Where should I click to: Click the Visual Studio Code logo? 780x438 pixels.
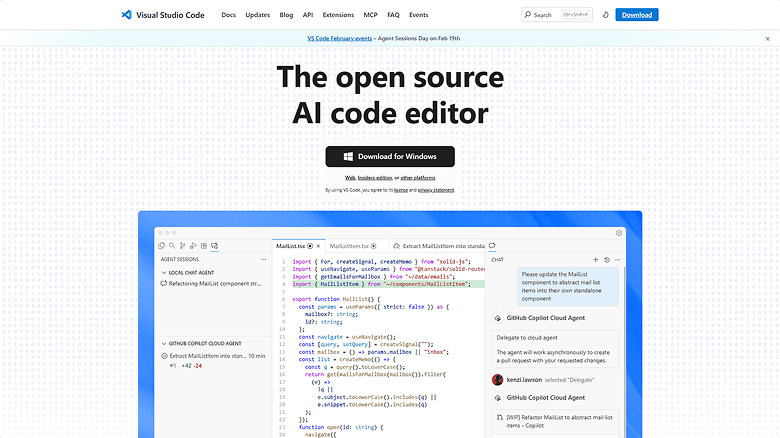(x=163, y=15)
